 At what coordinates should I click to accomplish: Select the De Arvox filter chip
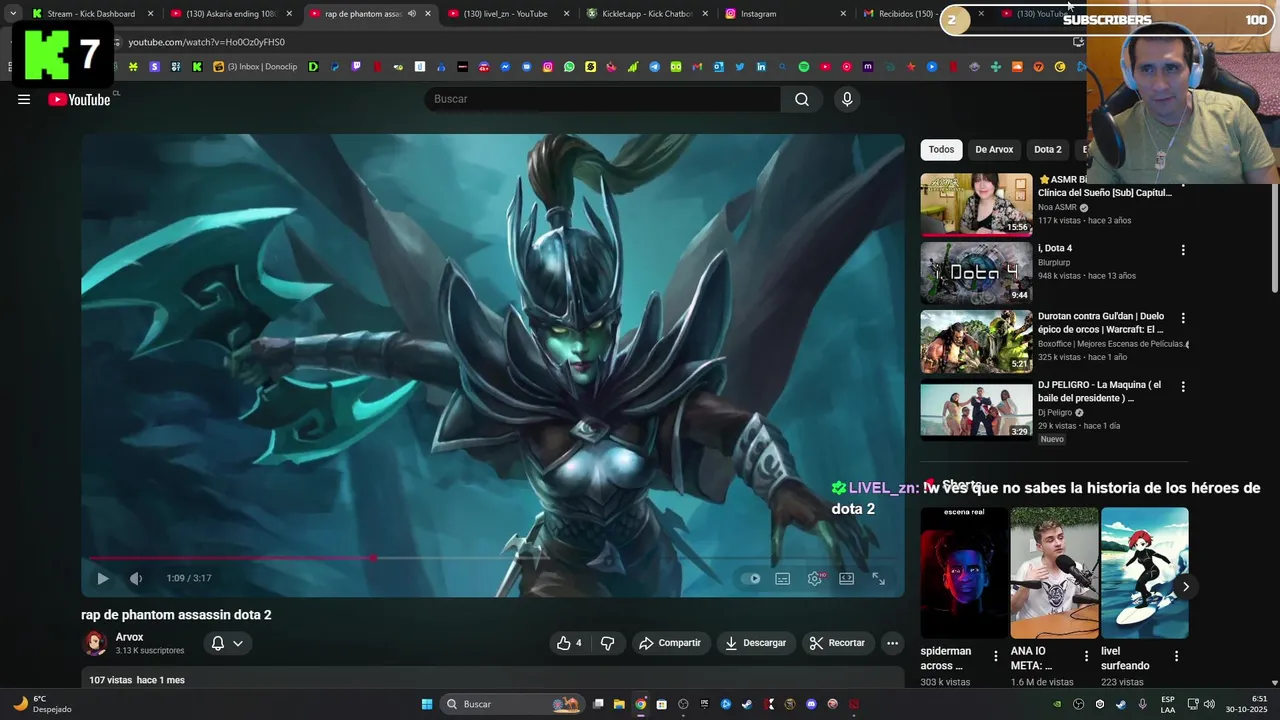994,150
